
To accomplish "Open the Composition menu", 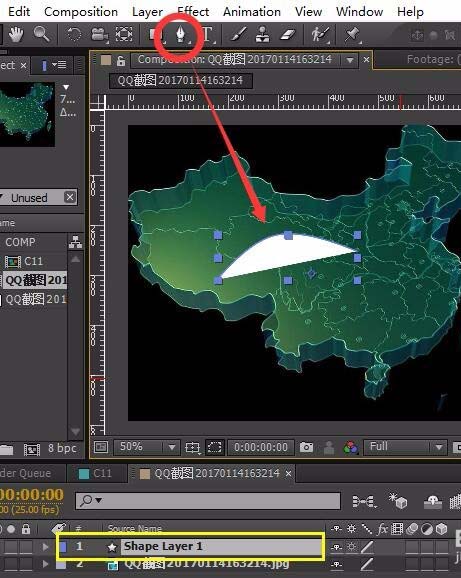I will 81,12.
